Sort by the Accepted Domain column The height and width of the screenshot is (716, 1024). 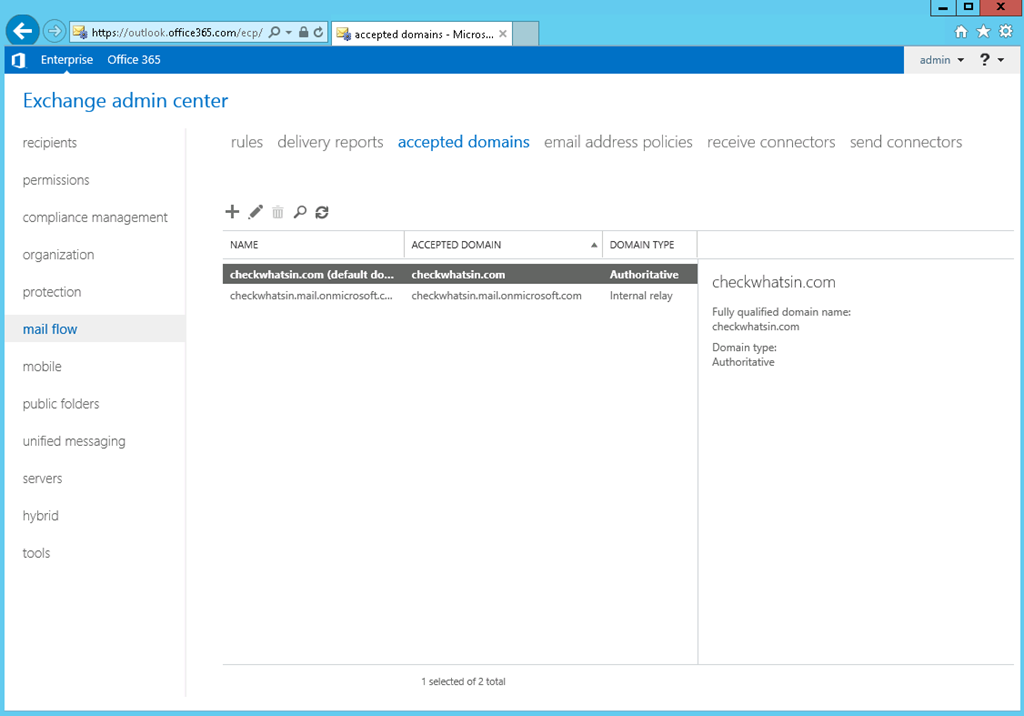coord(503,245)
